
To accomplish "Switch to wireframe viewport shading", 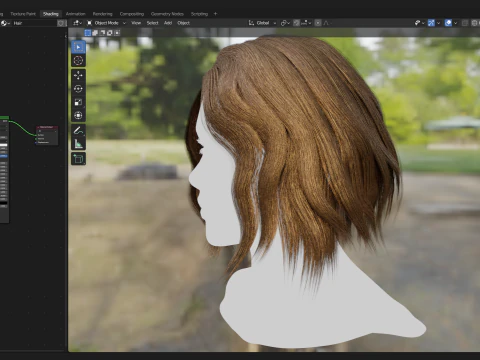I will point(475,23).
